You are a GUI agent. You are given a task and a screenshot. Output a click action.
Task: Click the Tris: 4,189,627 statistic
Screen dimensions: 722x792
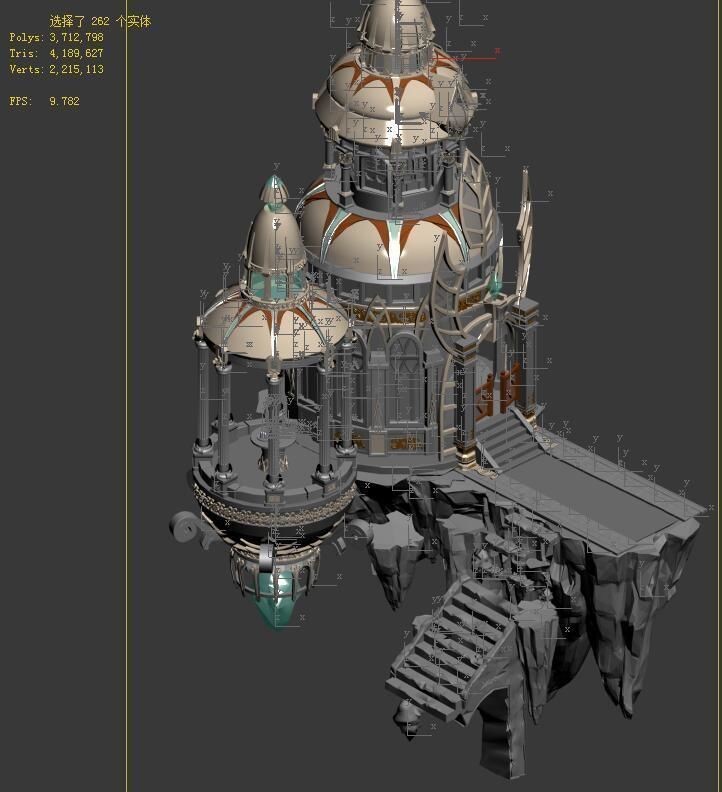[x=57, y=53]
